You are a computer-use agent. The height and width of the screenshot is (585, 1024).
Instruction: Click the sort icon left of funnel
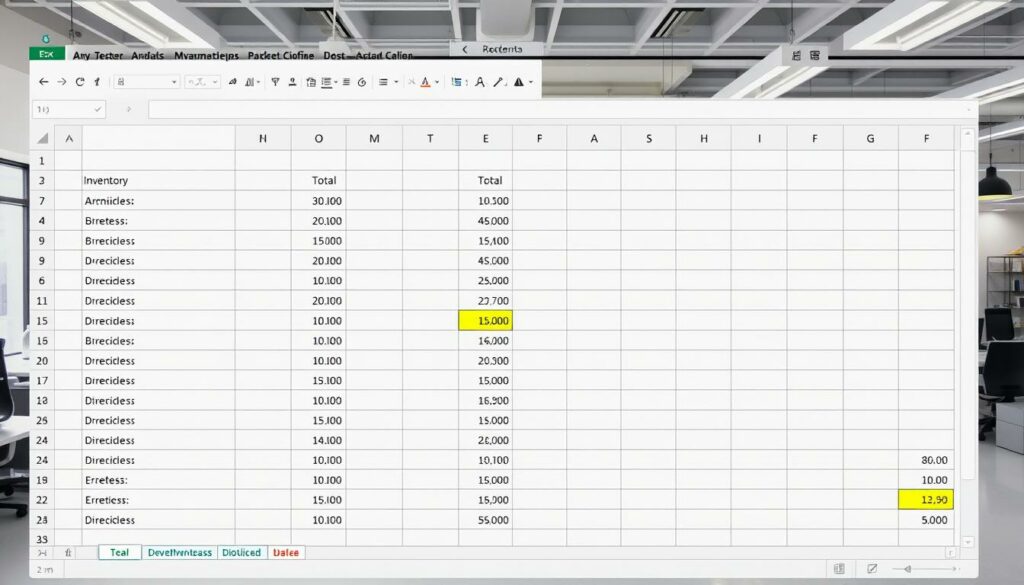(249, 82)
